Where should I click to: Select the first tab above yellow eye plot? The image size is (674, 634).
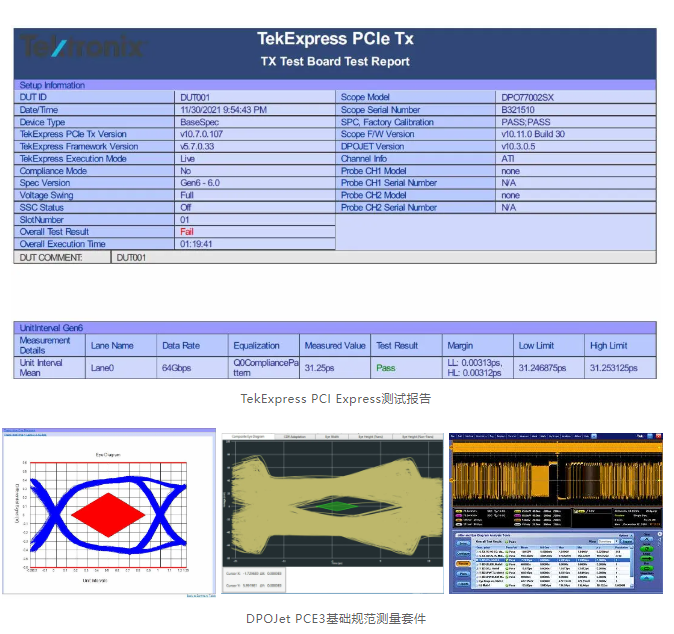pyautogui.click(x=247, y=438)
